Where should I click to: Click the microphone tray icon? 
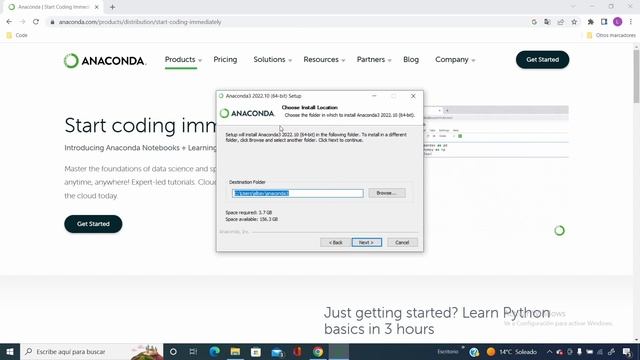point(579,351)
